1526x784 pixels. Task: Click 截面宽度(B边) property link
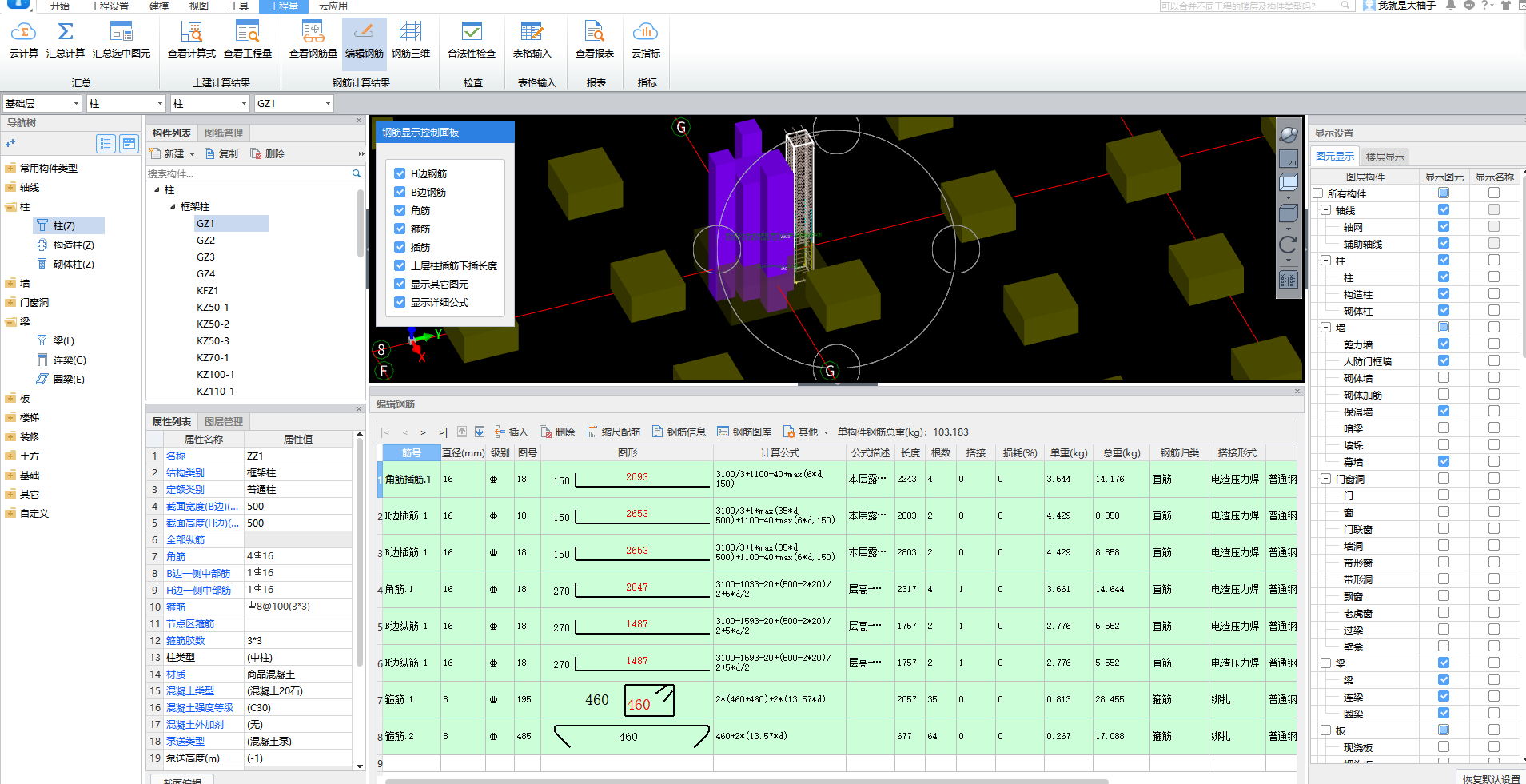202,506
